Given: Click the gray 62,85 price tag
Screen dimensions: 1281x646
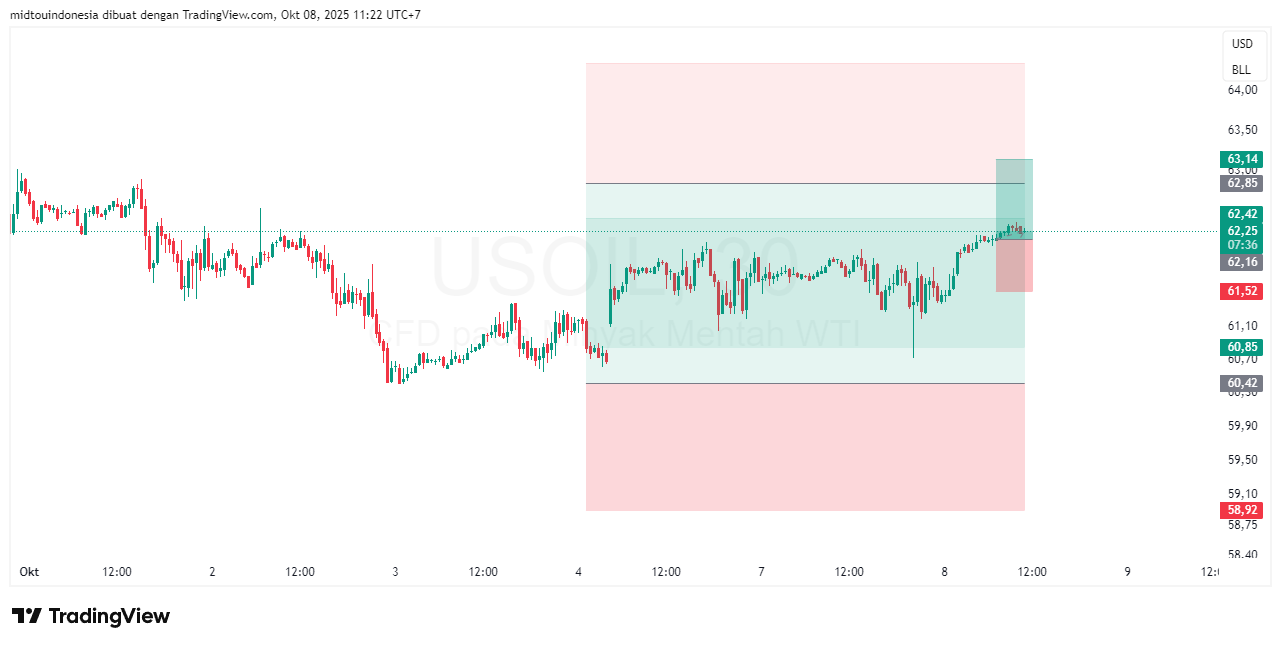Looking at the screenshot, I should (1242, 183).
